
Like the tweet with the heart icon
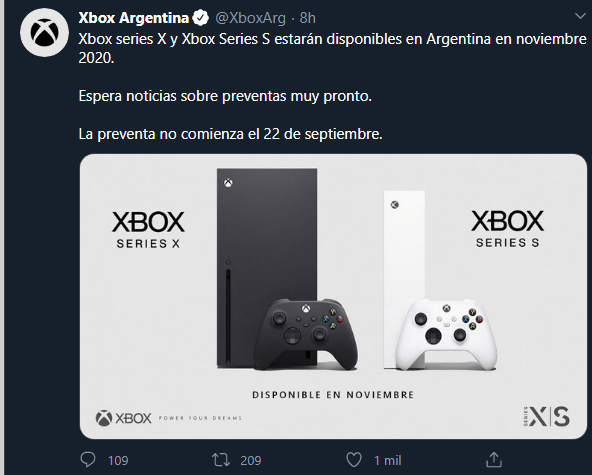click(354, 460)
